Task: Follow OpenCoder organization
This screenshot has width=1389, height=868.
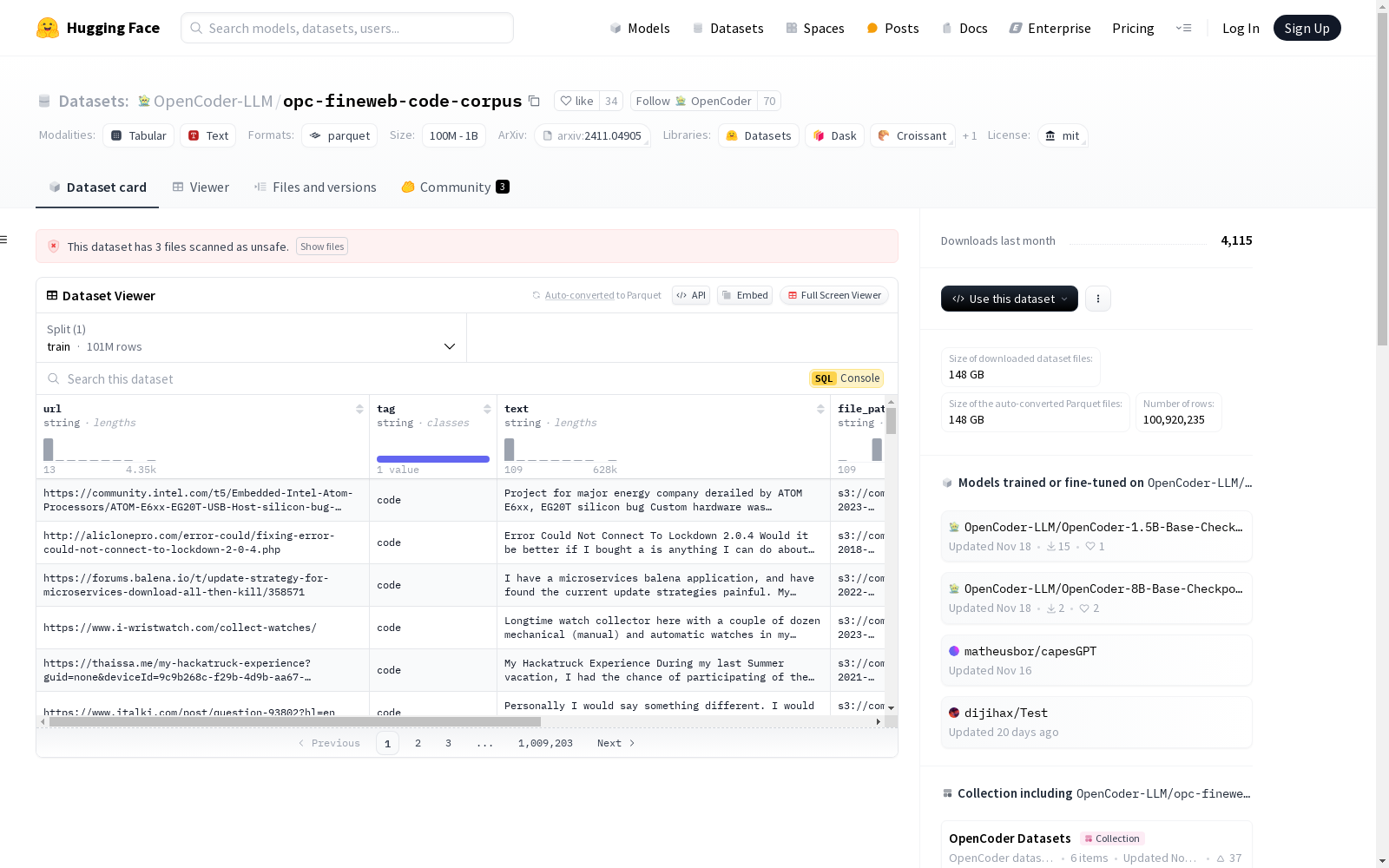Action: pyautogui.click(x=694, y=102)
